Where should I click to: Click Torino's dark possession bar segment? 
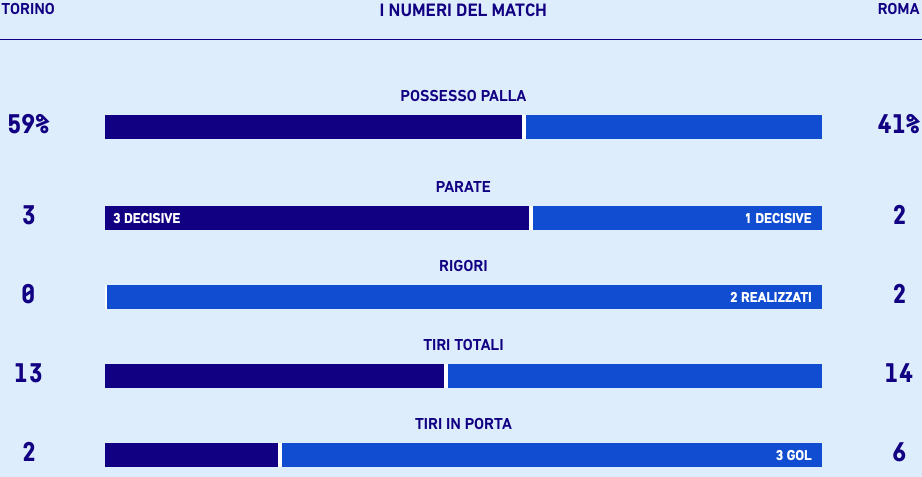[x=313, y=127]
